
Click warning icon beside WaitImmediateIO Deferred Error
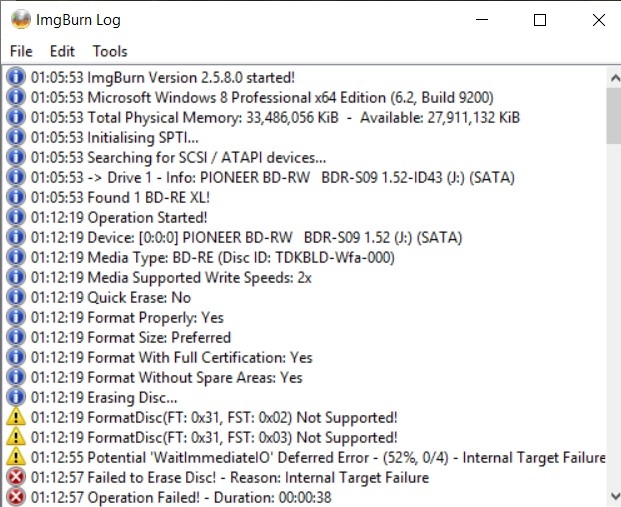coord(16,457)
